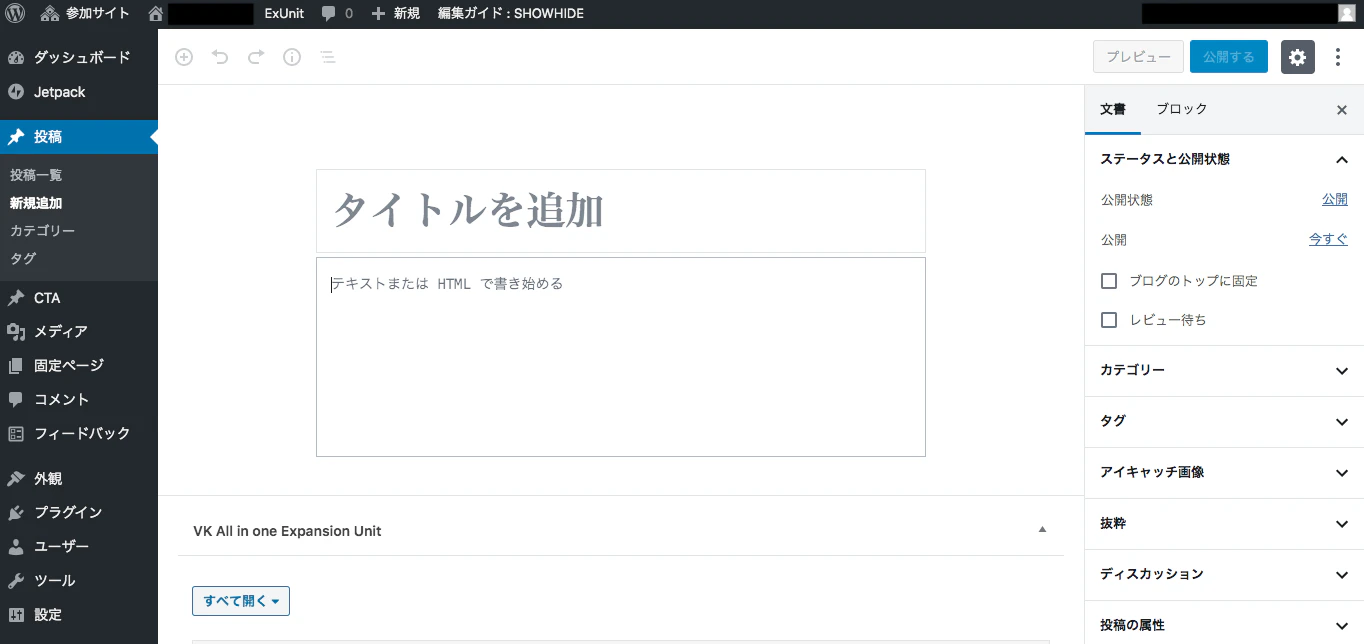Click the redo arrow icon
This screenshot has height=644, width=1364.
256,57
